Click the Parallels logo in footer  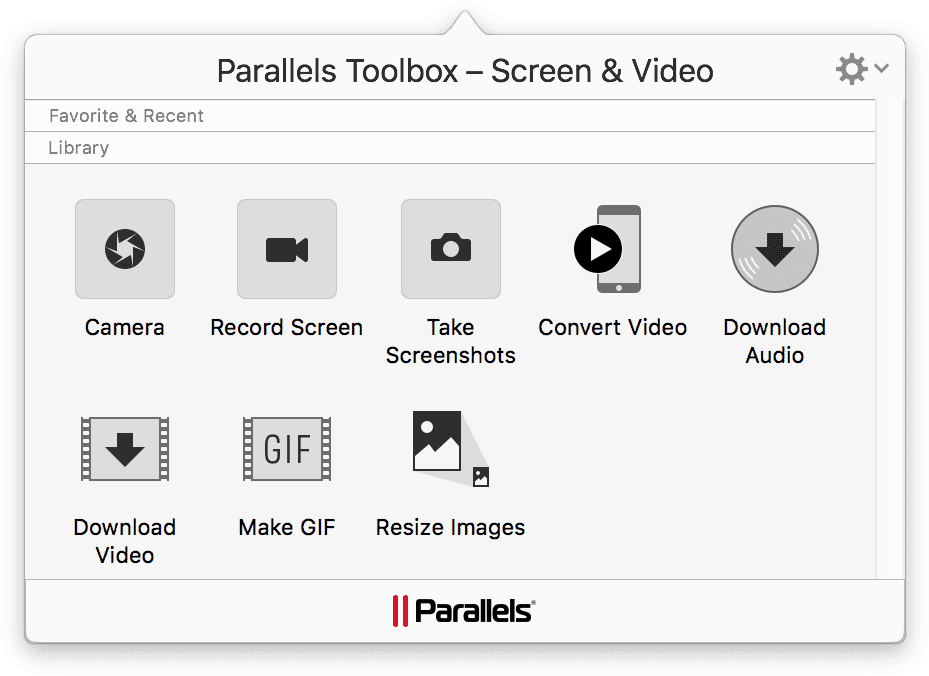pyautogui.click(x=464, y=611)
